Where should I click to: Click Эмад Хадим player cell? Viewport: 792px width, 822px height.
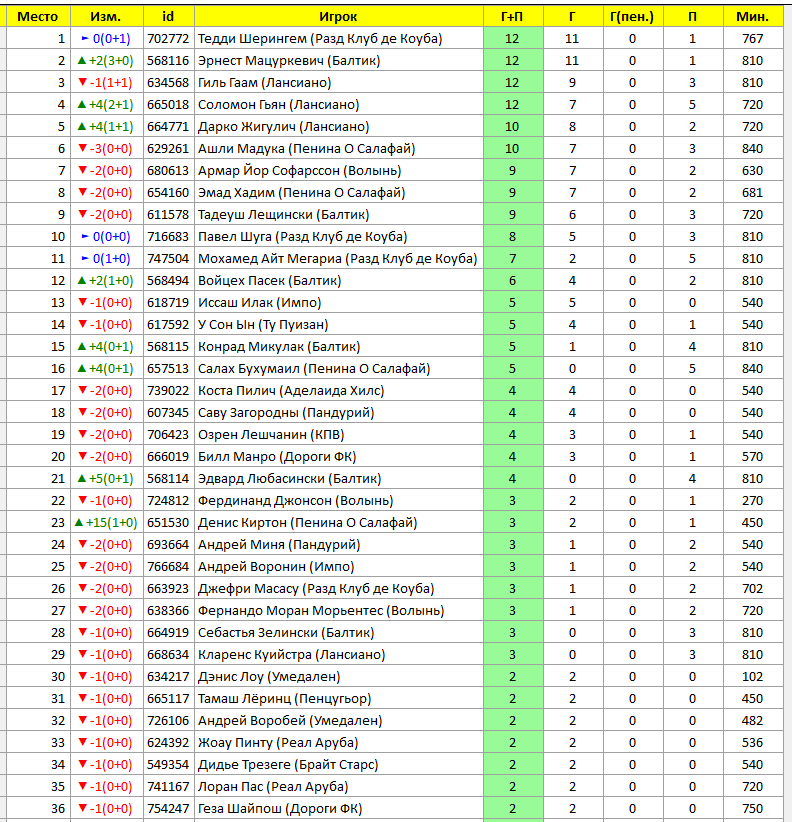[339, 192]
